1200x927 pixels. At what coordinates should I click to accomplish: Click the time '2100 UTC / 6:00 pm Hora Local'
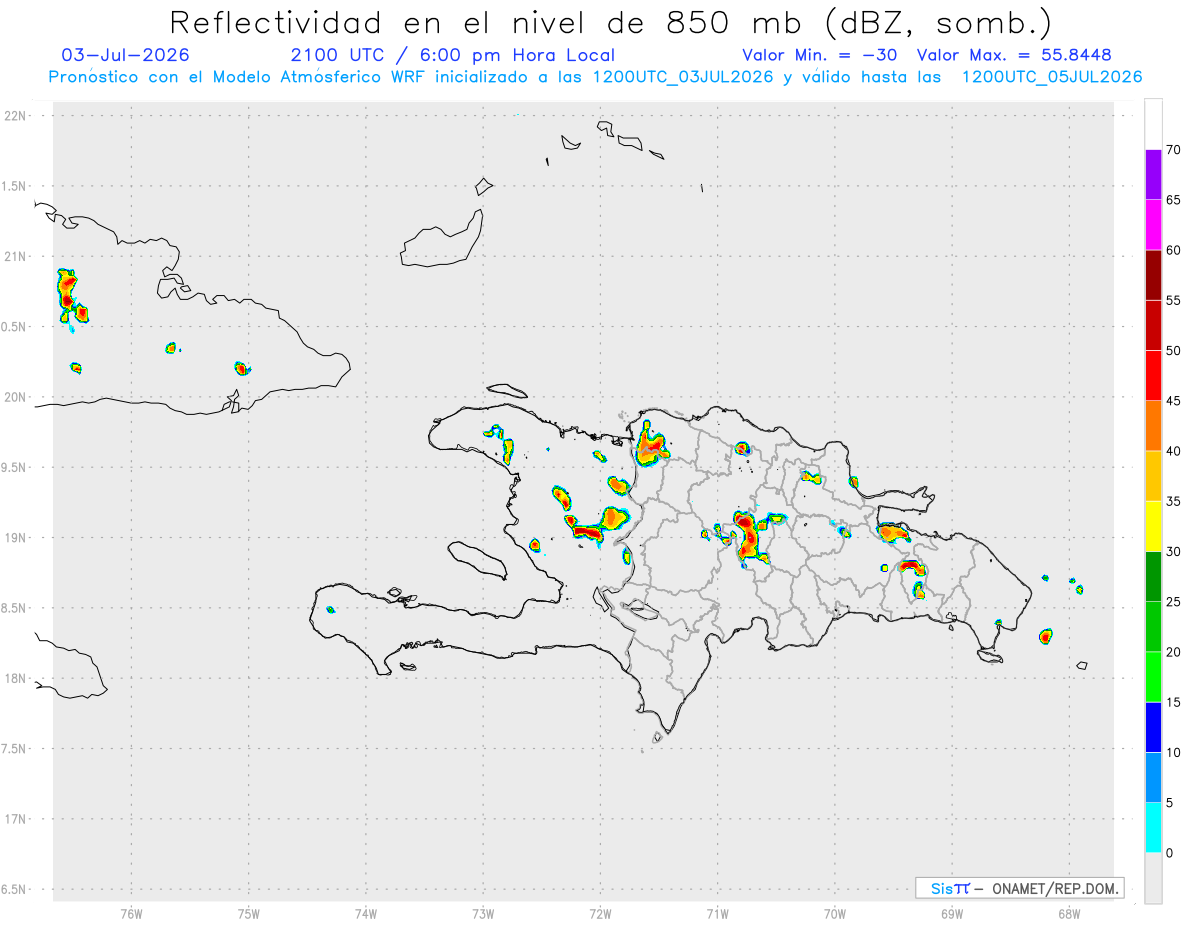[x=452, y=55]
